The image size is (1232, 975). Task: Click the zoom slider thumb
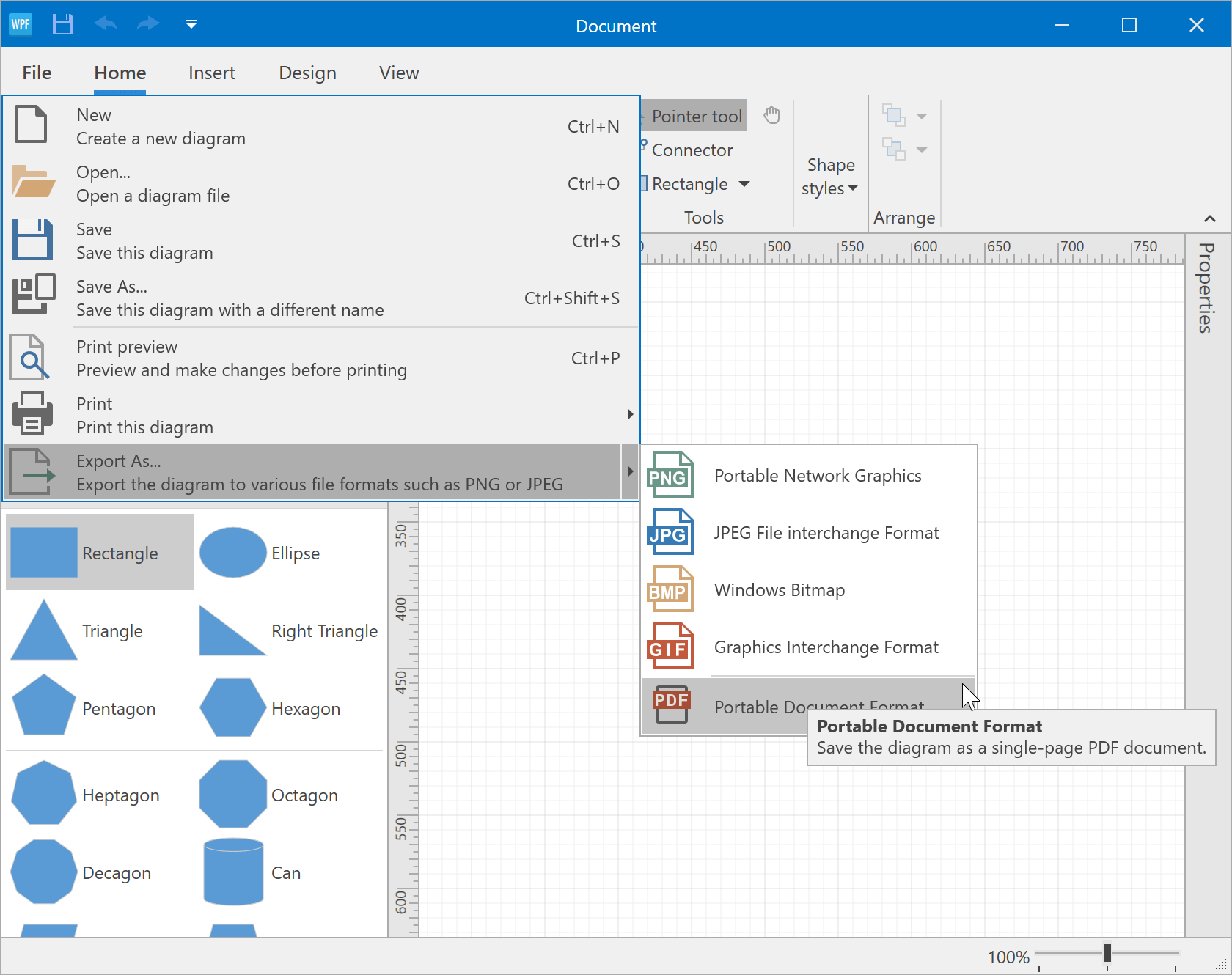coord(1107,953)
